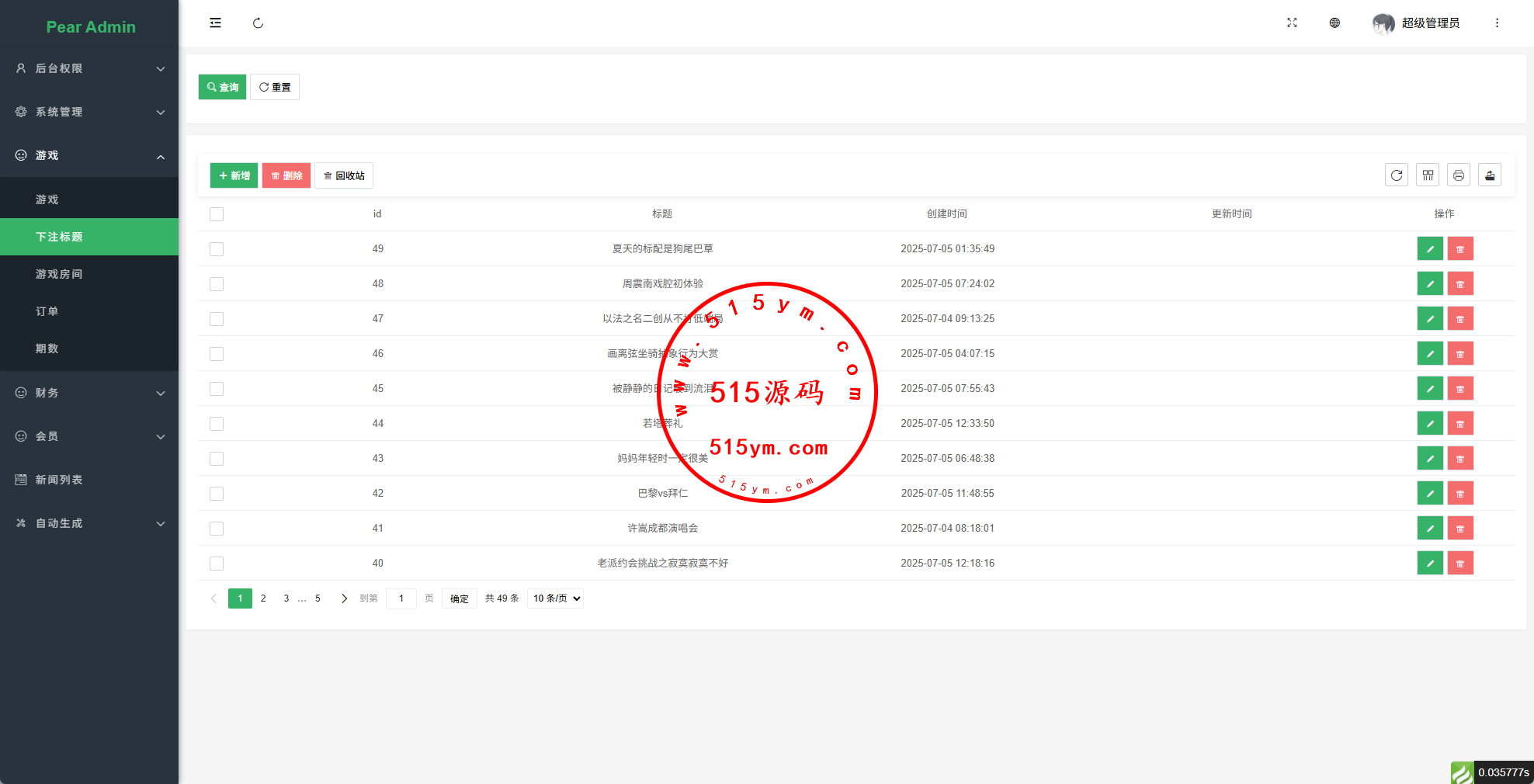
Task: Expand the 系统管理 sidebar menu
Action: 89,112
